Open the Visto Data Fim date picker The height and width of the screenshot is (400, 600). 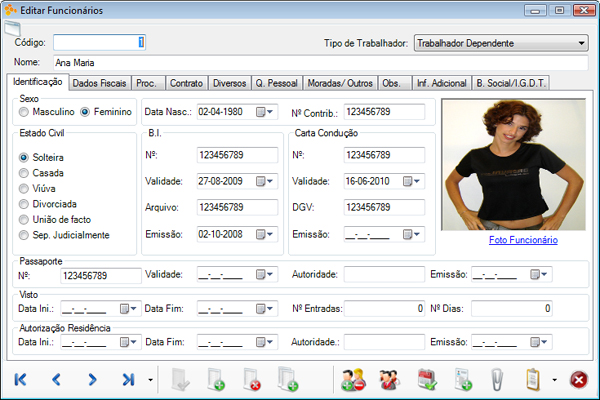point(264,309)
